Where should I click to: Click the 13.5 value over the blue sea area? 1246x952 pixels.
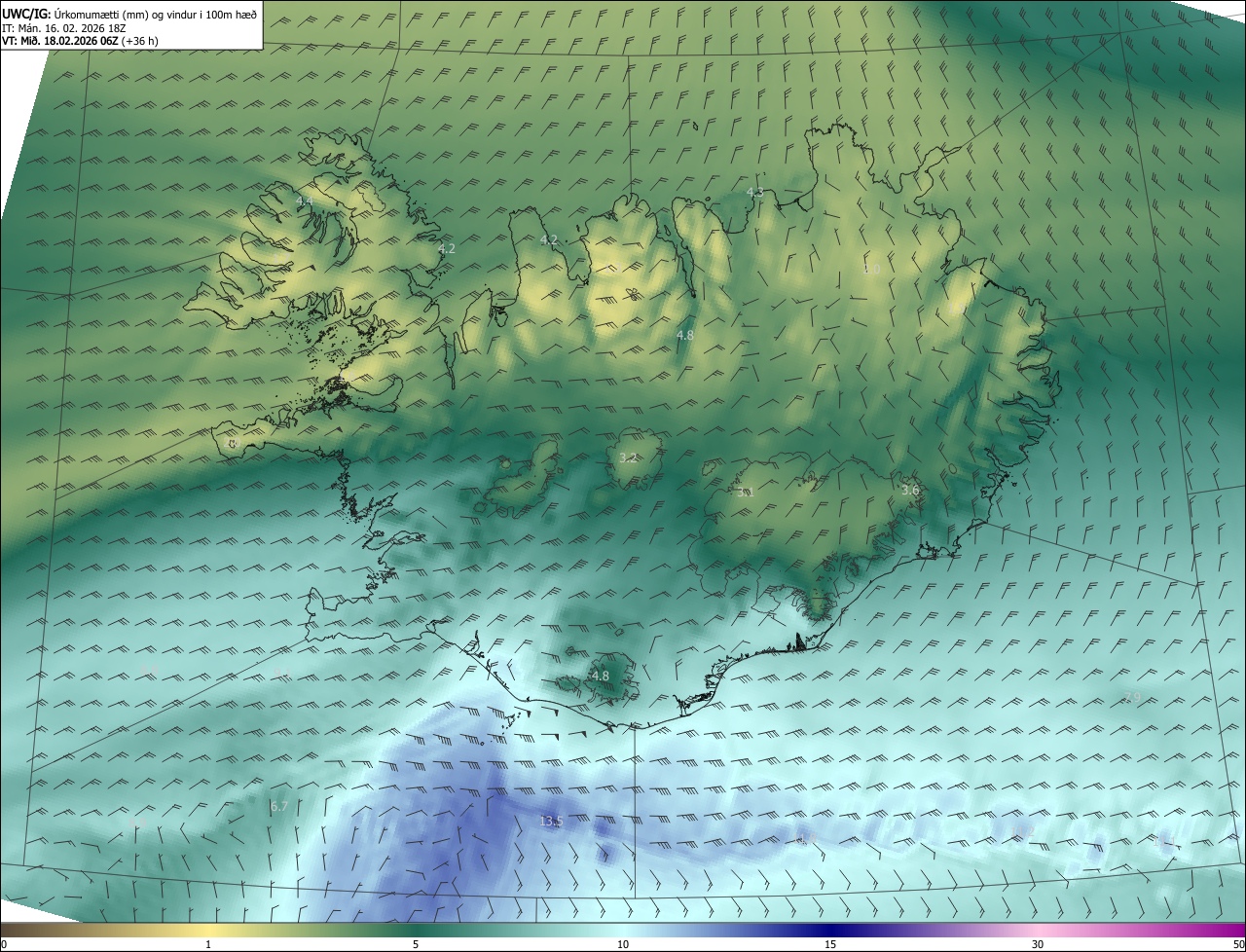pyautogui.click(x=551, y=822)
